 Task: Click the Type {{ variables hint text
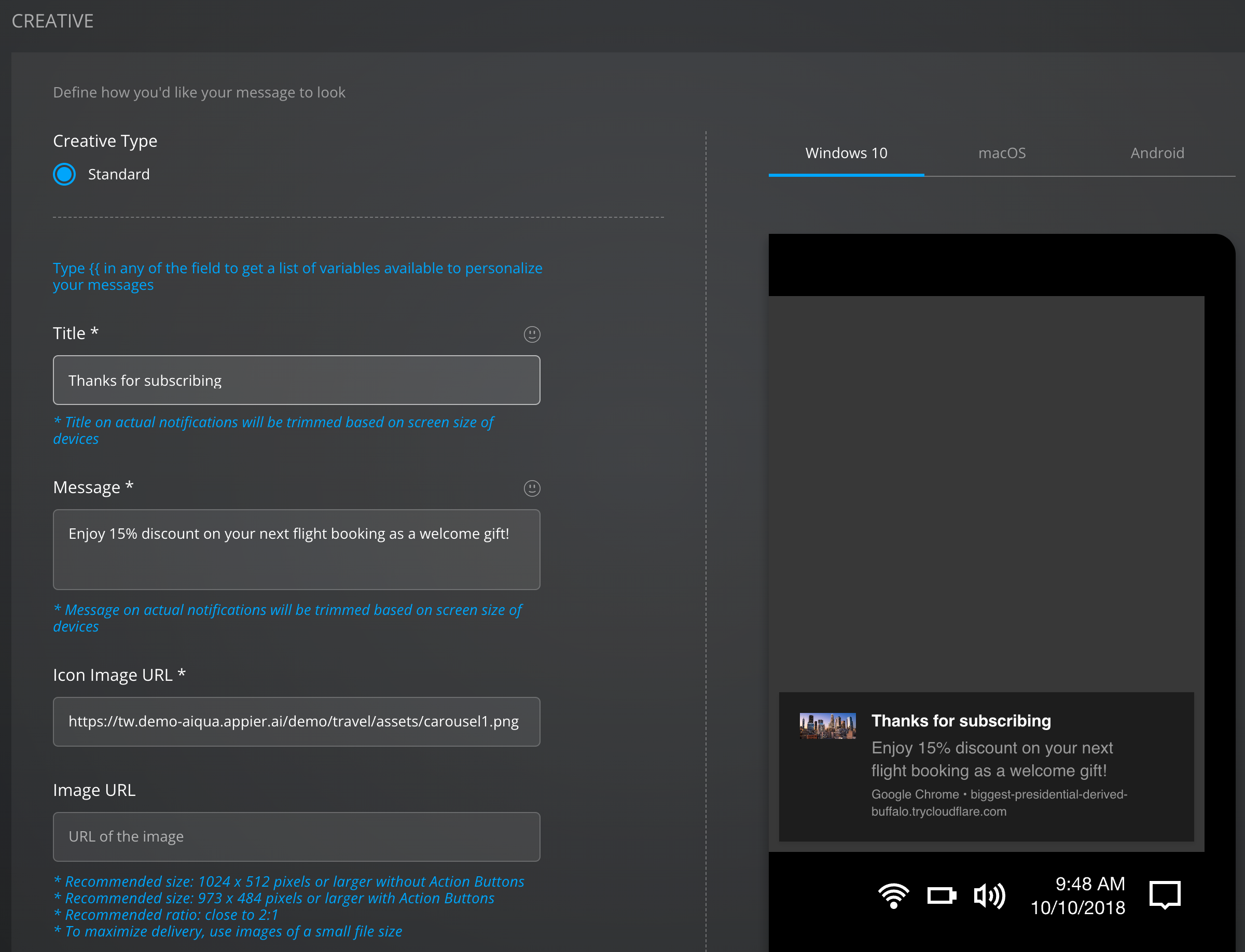[x=297, y=276]
